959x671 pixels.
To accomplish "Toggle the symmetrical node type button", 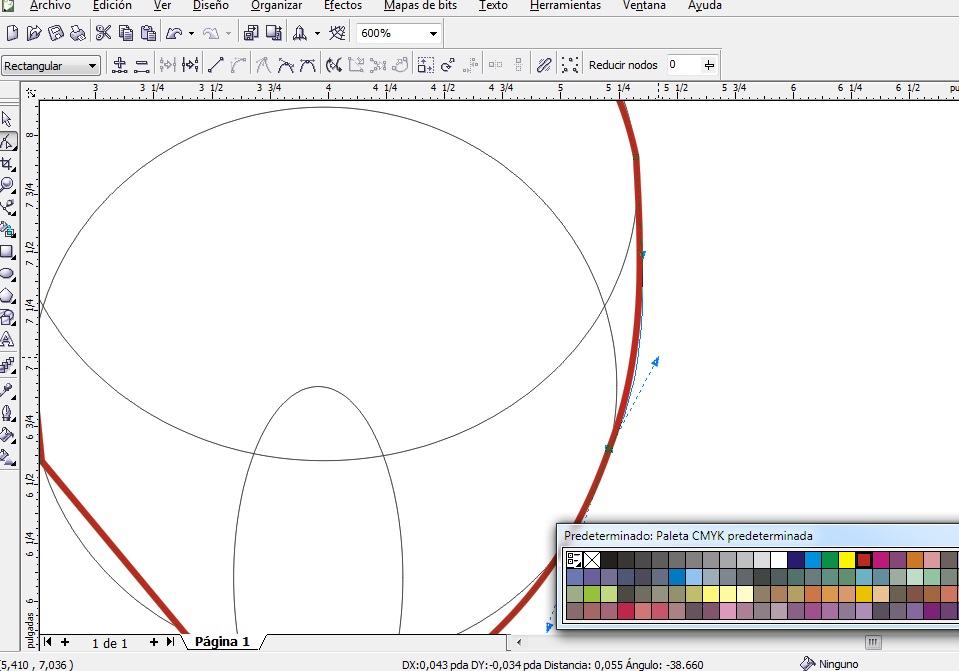I will click(308, 65).
